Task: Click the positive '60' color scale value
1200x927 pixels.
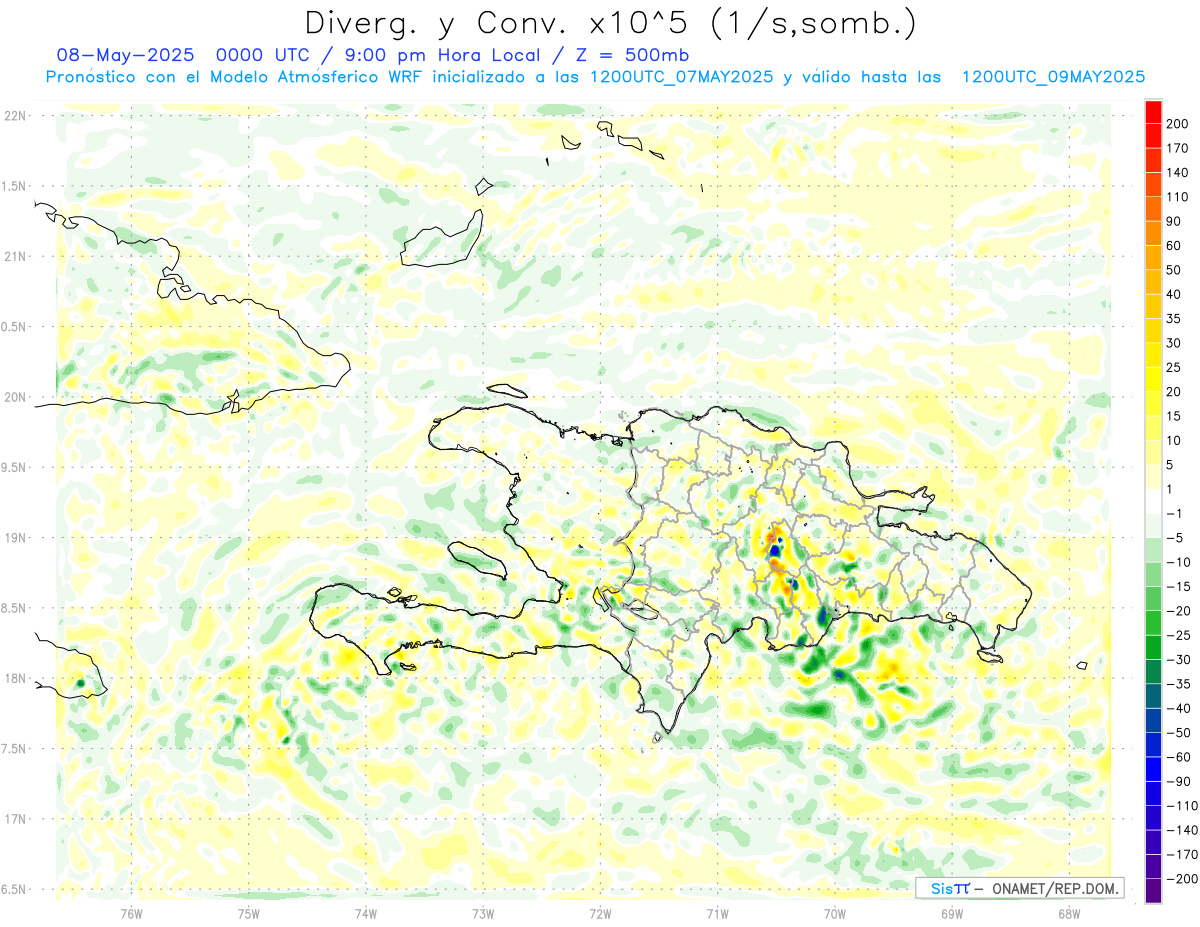Action: click(x=1173, y=246)
